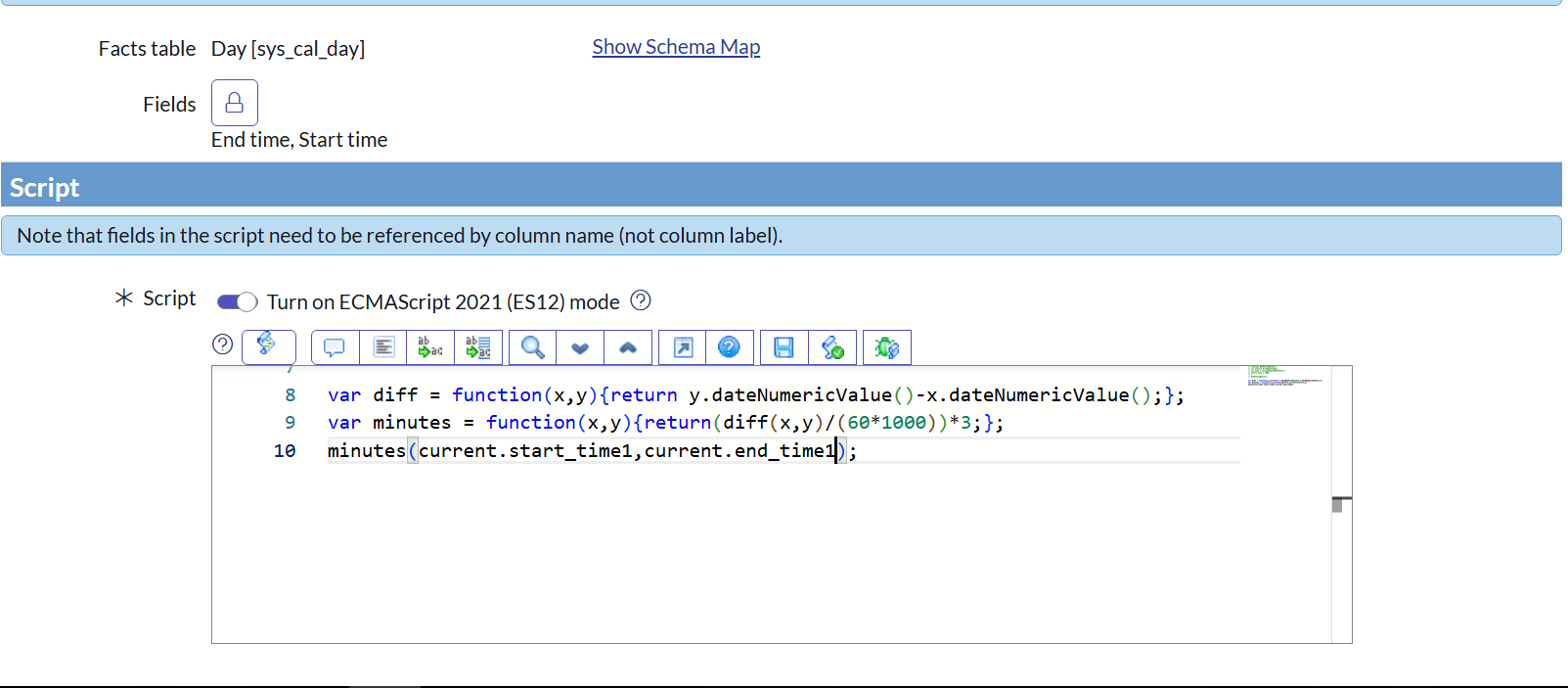Open the script debugger bug icon

coord(887,347)
